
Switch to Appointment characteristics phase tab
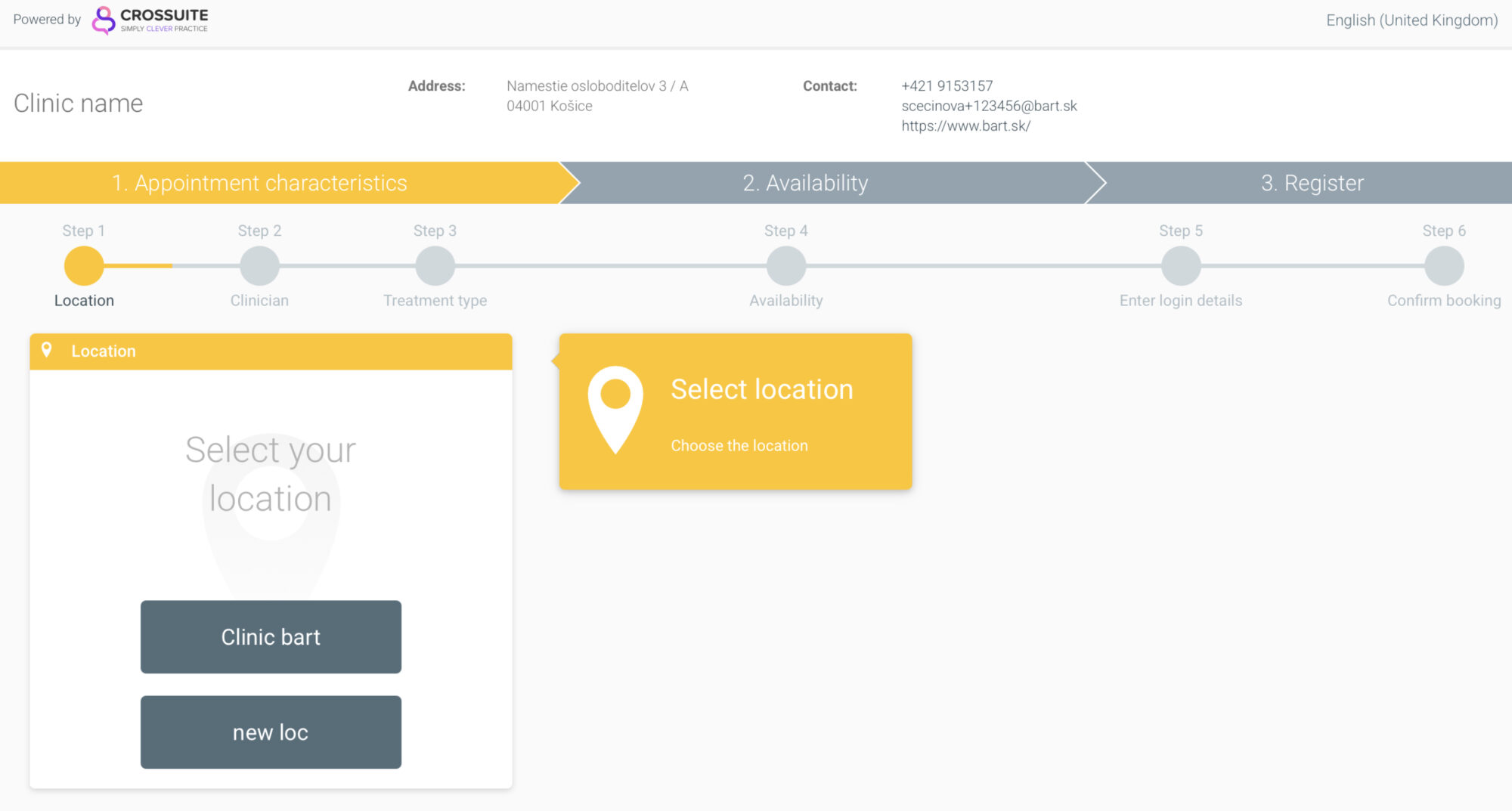pos(259,183)
